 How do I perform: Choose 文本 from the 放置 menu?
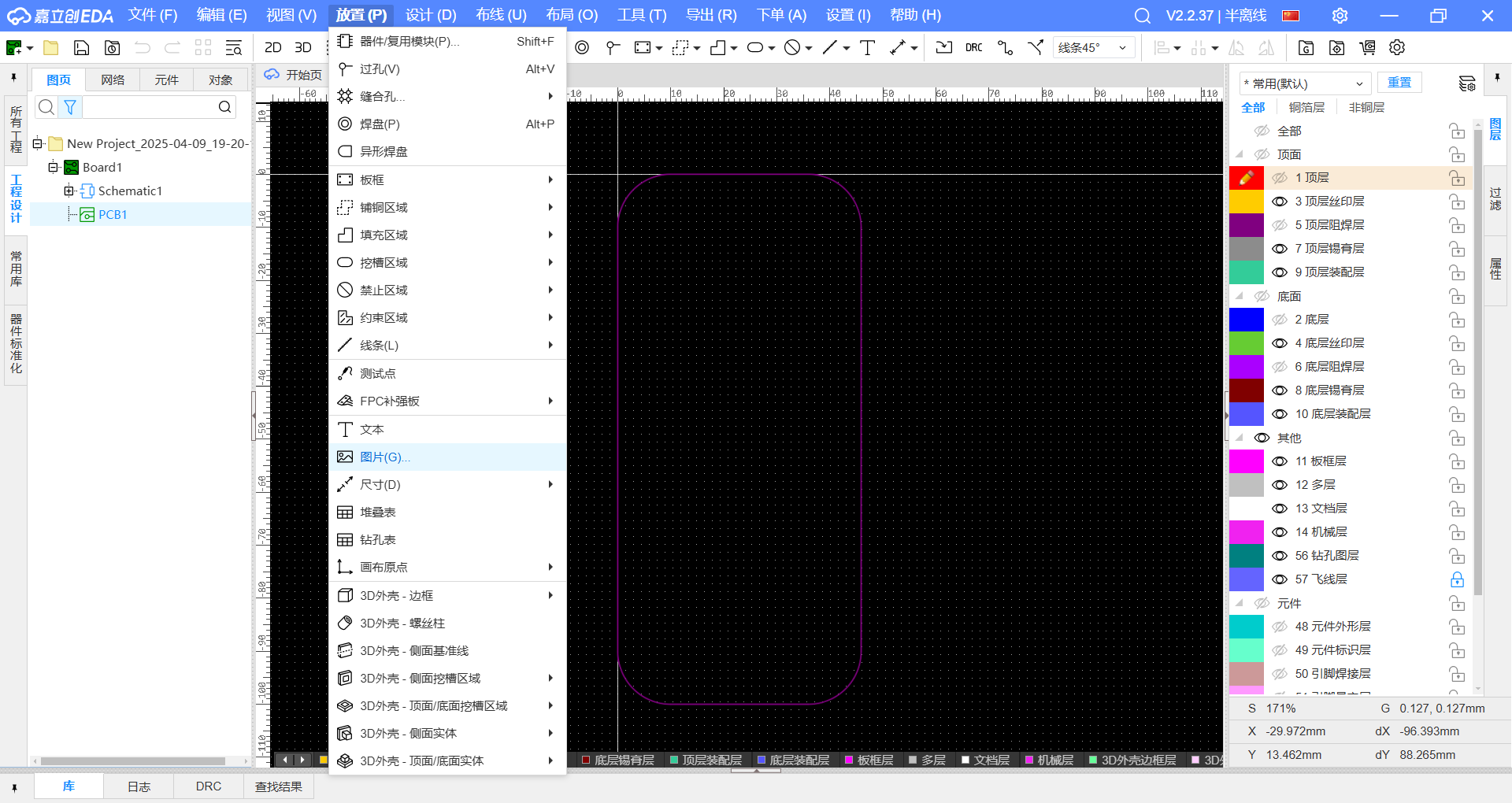[447, 429]
